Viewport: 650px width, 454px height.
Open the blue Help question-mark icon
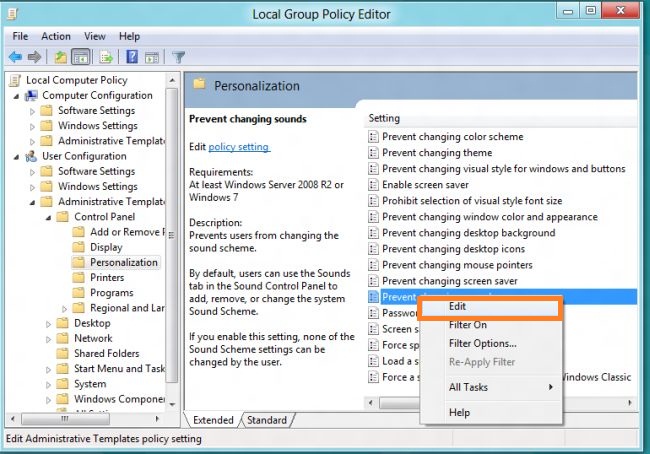click(x=132, y=57)
